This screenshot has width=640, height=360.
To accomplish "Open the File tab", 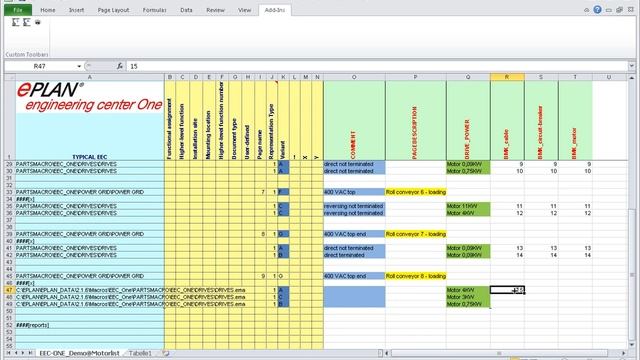I will (x=18, y=10).
